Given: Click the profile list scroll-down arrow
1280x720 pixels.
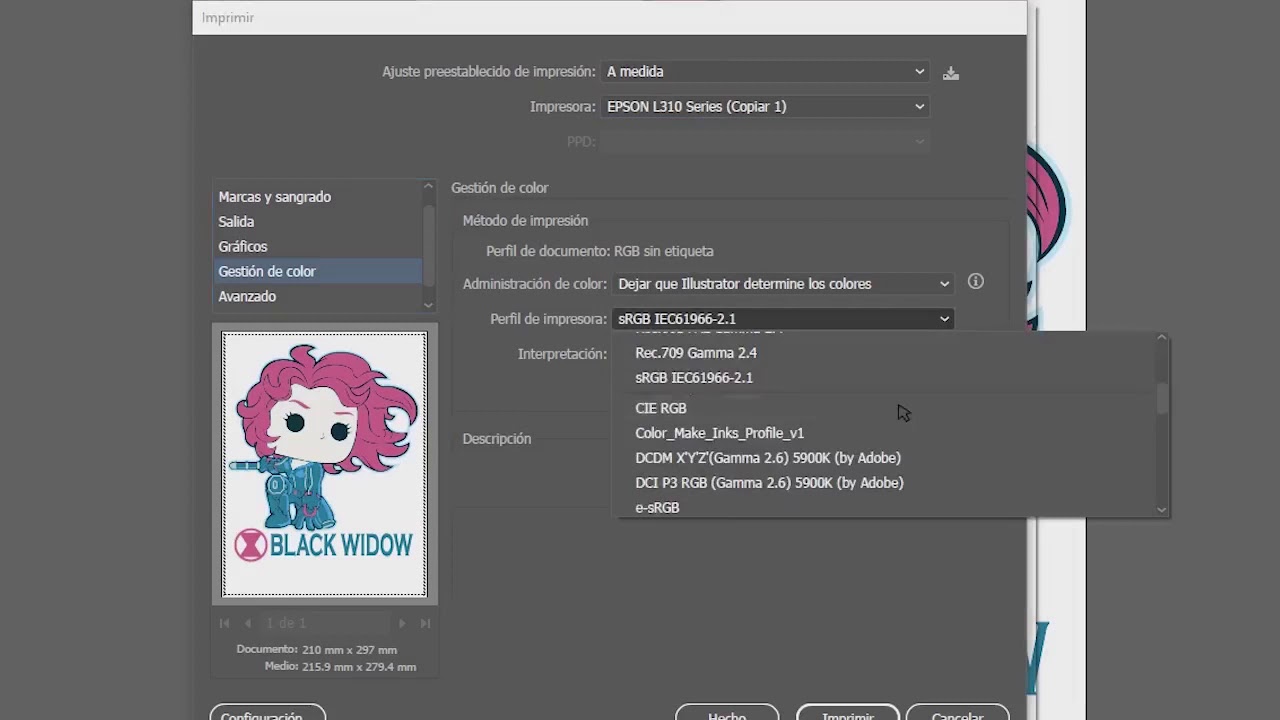Looking at the screenshot, I should (x=1162, y=510).
